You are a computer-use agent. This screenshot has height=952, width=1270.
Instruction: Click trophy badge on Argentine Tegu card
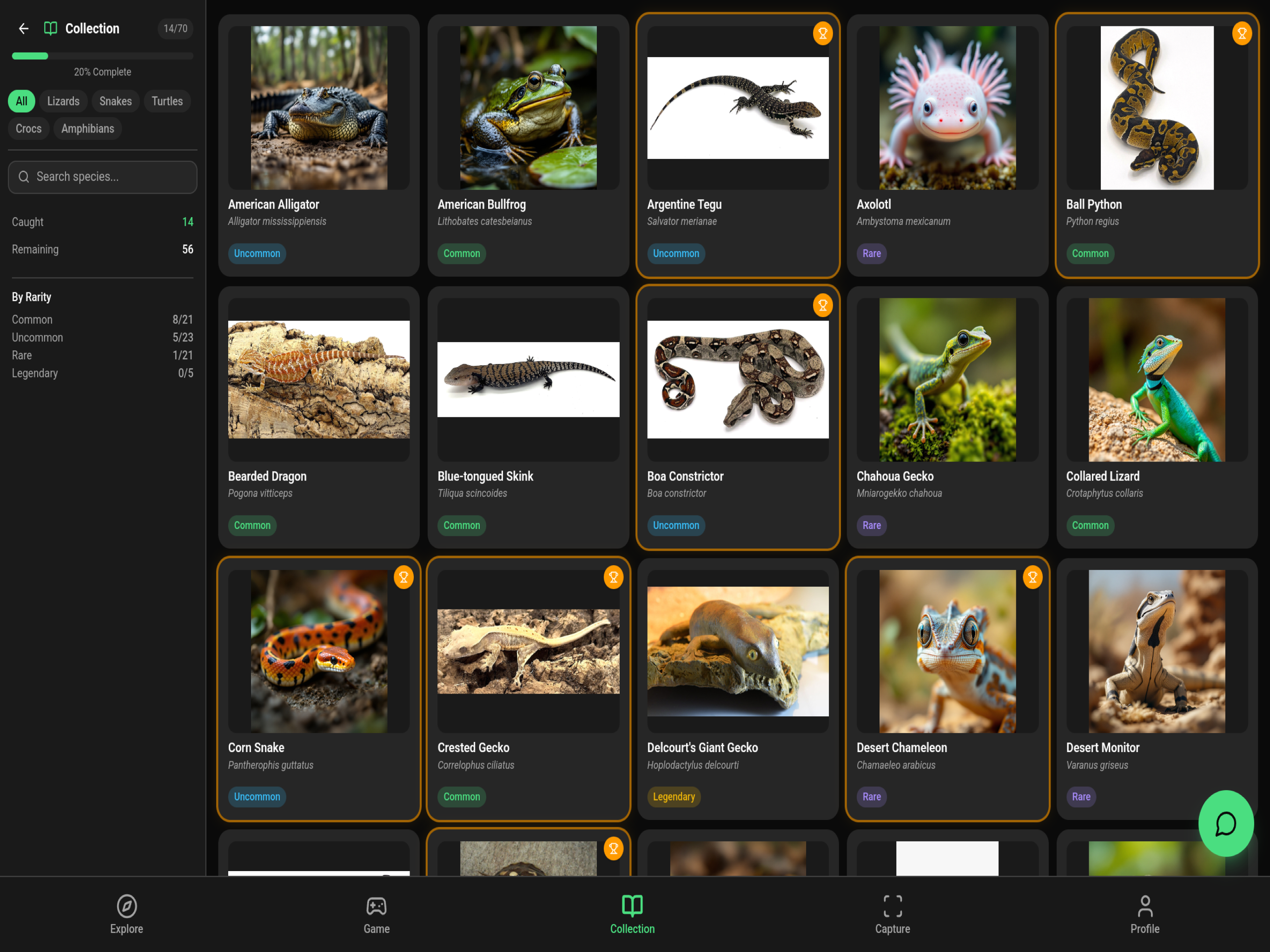(822, 34)
